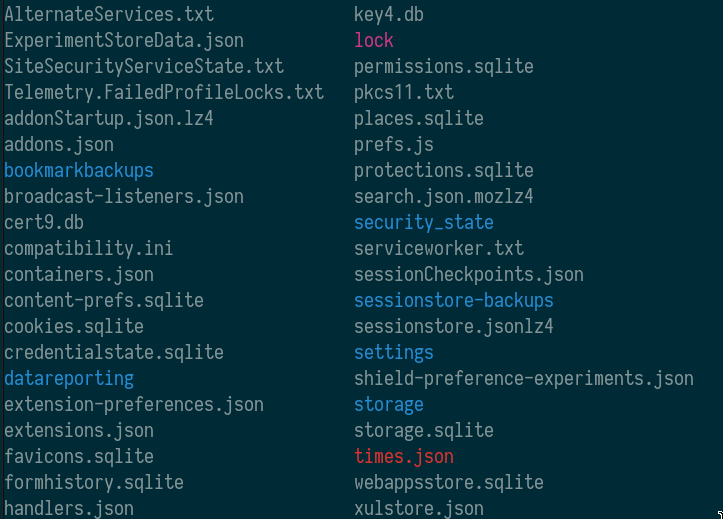Click the prefs.js file name
723x519 pixels.
click(x=394, y=144)
